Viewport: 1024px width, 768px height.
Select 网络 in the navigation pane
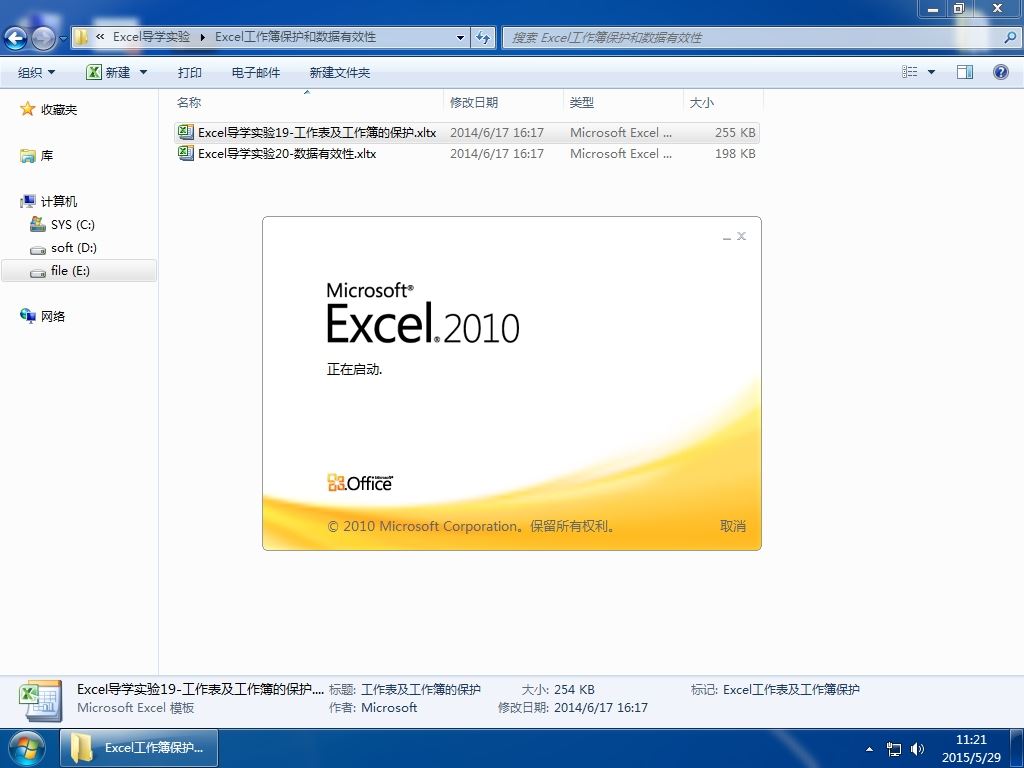[53, 317]
